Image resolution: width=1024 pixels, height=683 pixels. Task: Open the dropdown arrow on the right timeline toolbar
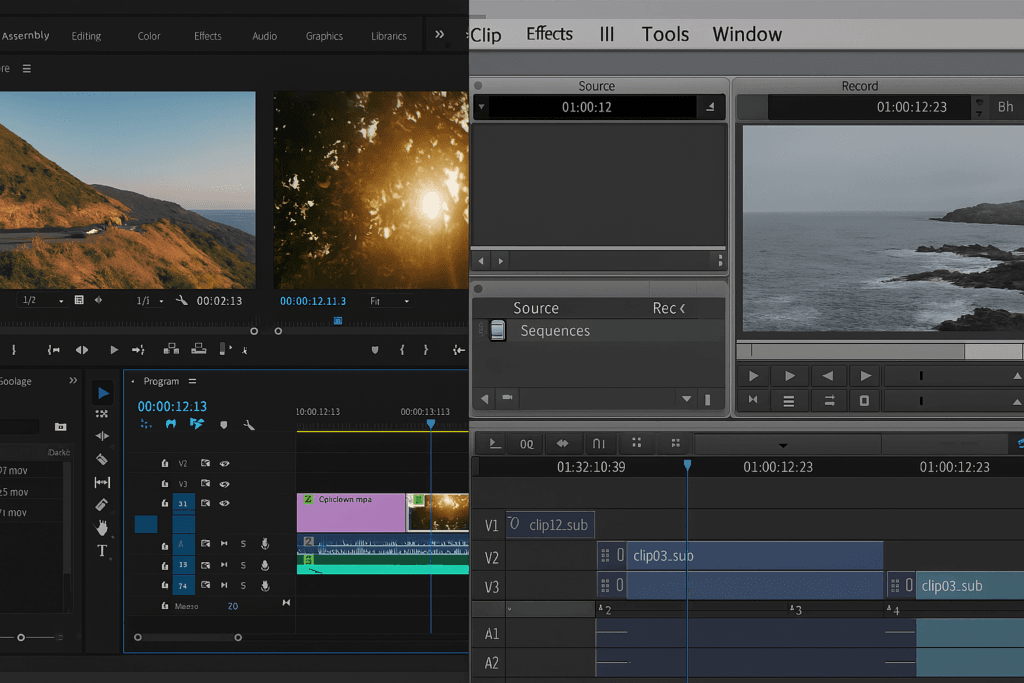pyautogui.click(x=783, y=445)
